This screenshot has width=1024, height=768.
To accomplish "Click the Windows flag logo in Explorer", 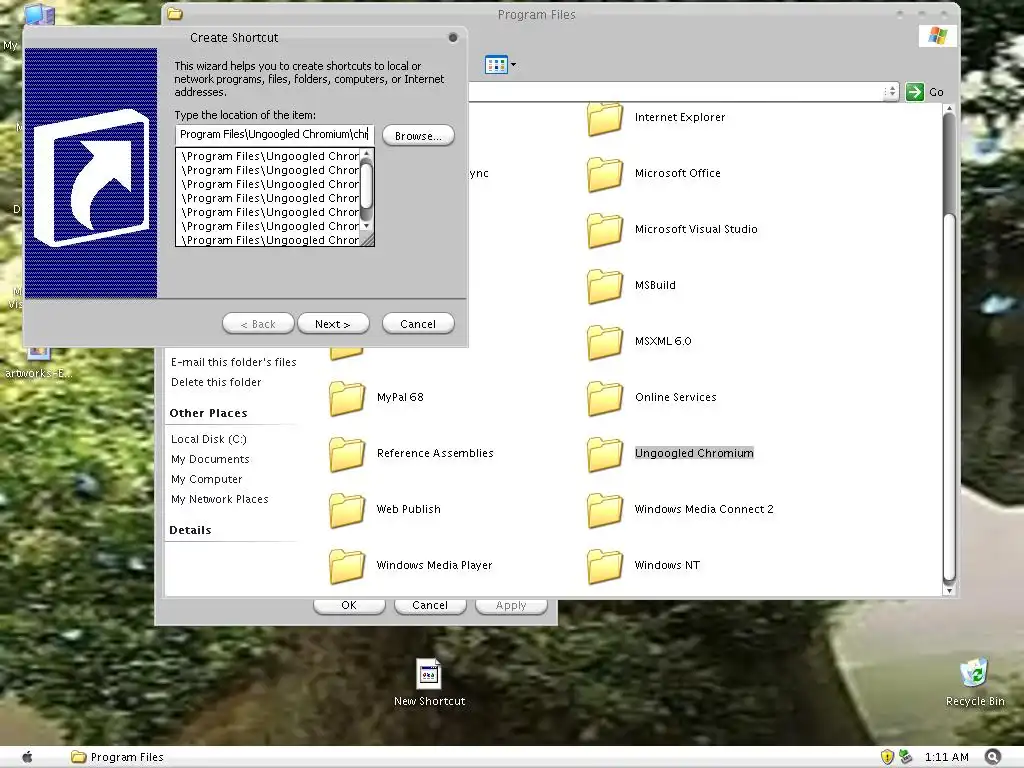I will coord(937,35).
